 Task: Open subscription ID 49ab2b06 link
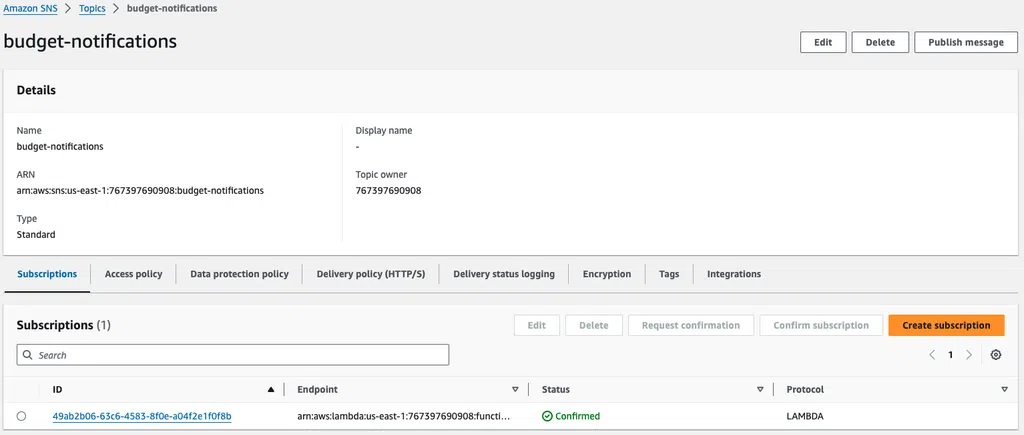pos(142,416)
